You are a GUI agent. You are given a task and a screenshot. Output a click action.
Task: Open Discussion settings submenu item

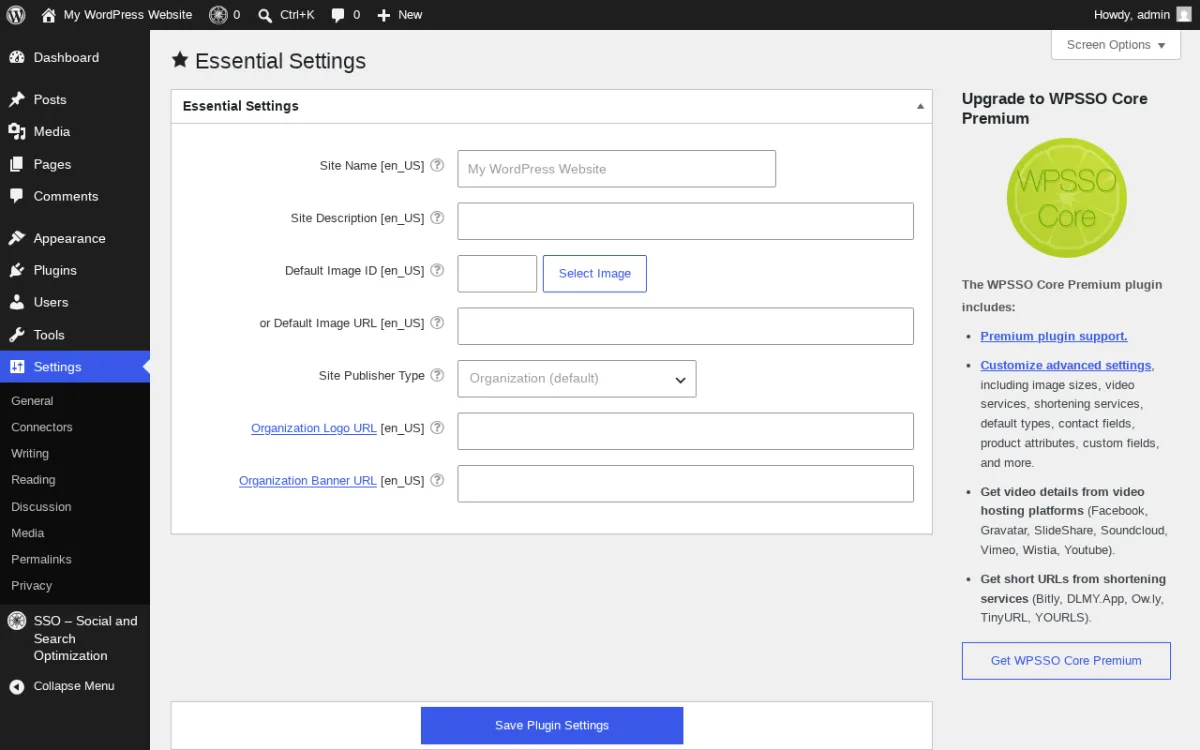click(x=41, y=507)
